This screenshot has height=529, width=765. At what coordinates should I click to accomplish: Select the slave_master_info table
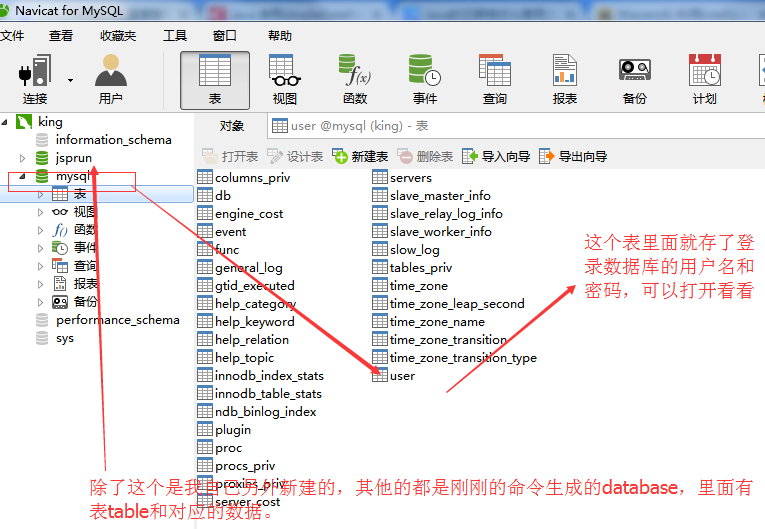point(431,196)
